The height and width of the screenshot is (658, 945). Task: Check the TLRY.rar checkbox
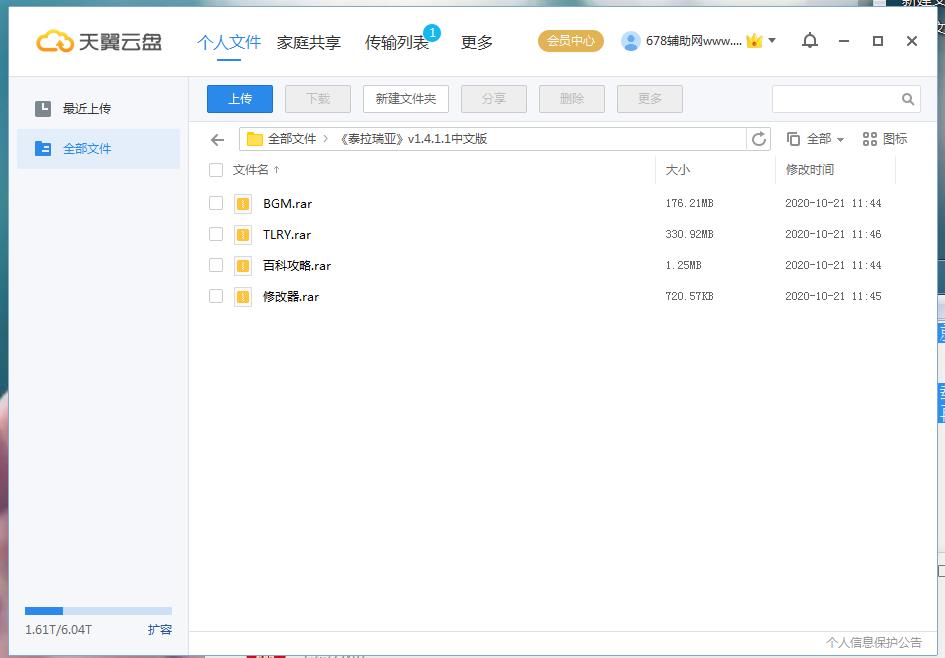click(x=216, y=234)
